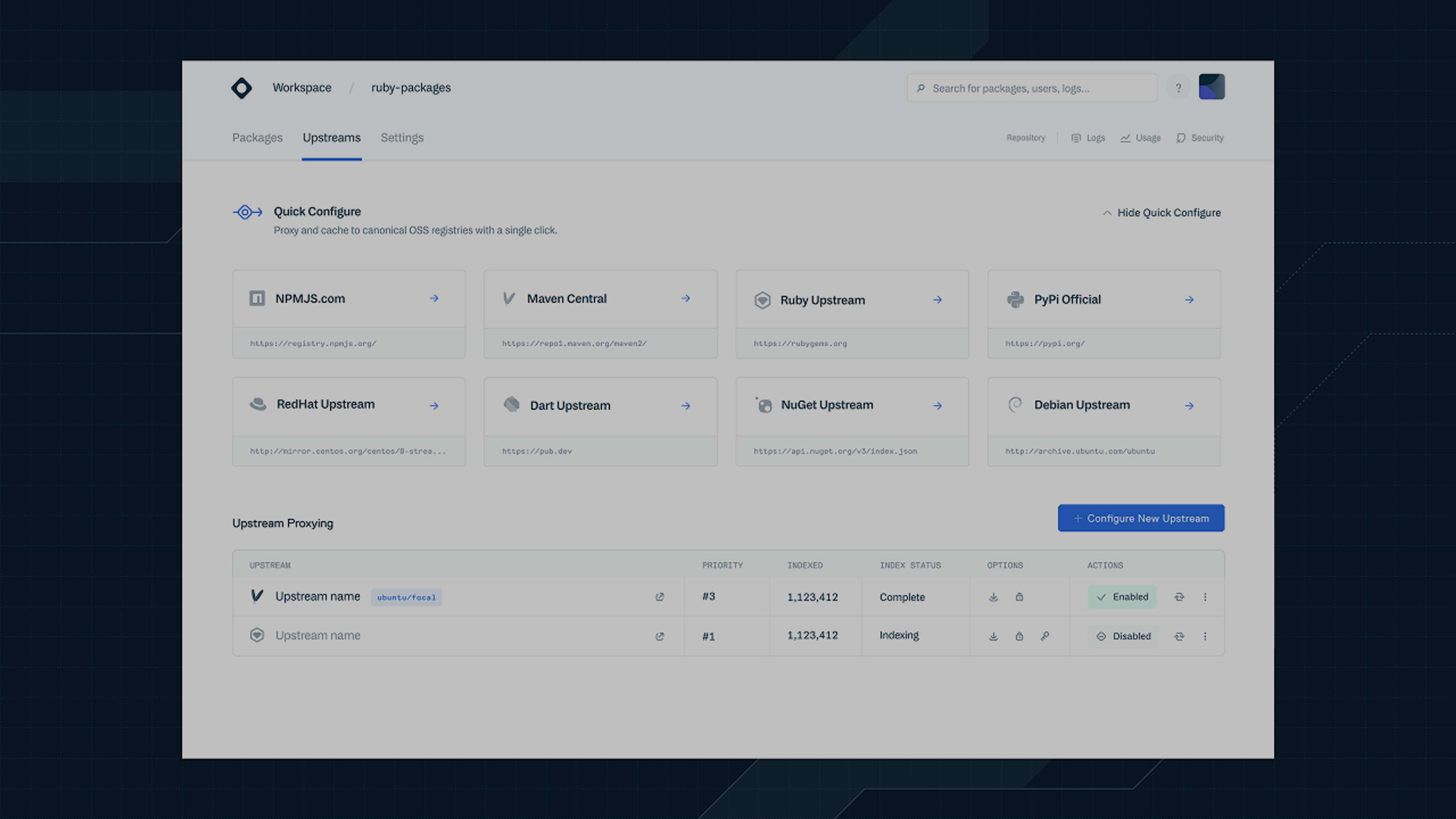This screenshot has width=1456, height=819.
Task: Open the user avatar thumbnail
Action: pyautogui.click(x=1211, y=87)
